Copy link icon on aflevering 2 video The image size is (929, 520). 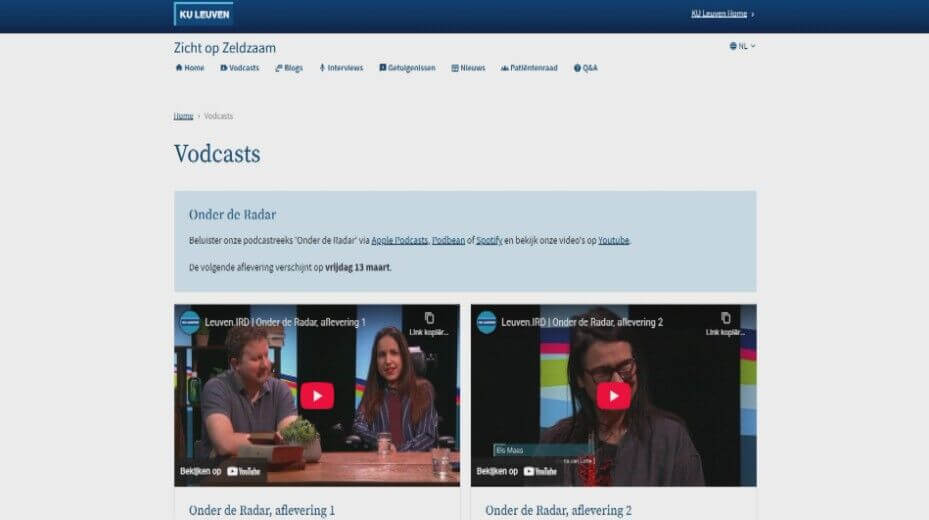pos(725,319)
